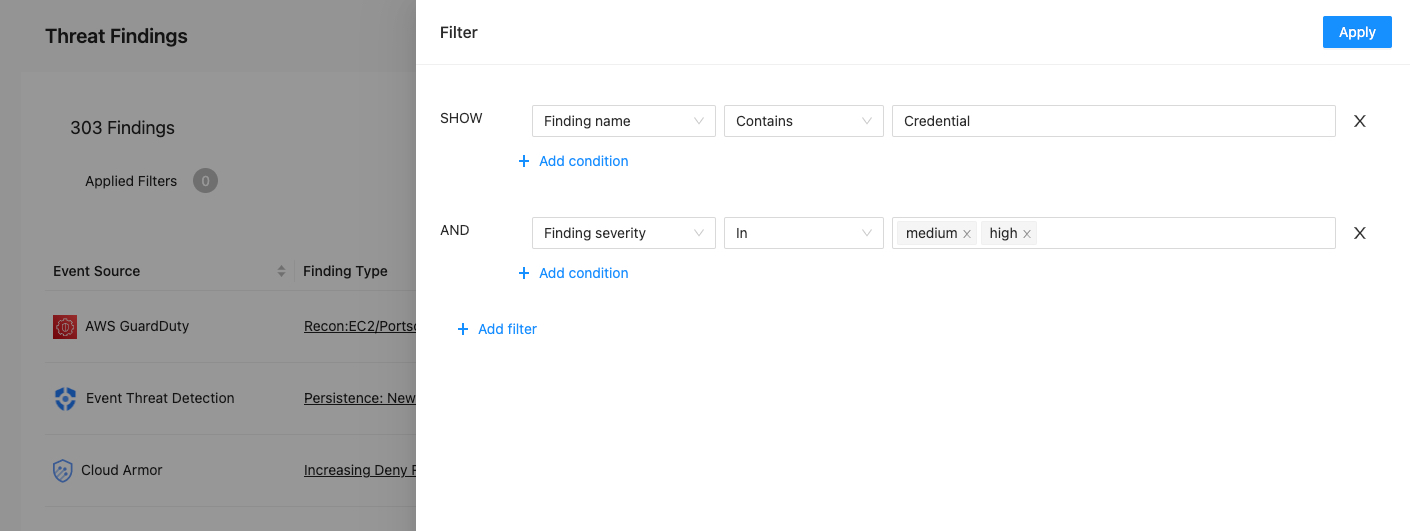Click the Applied Filters count badge
This screenshot has width=1410, height=531.
(x=205, y=181)
